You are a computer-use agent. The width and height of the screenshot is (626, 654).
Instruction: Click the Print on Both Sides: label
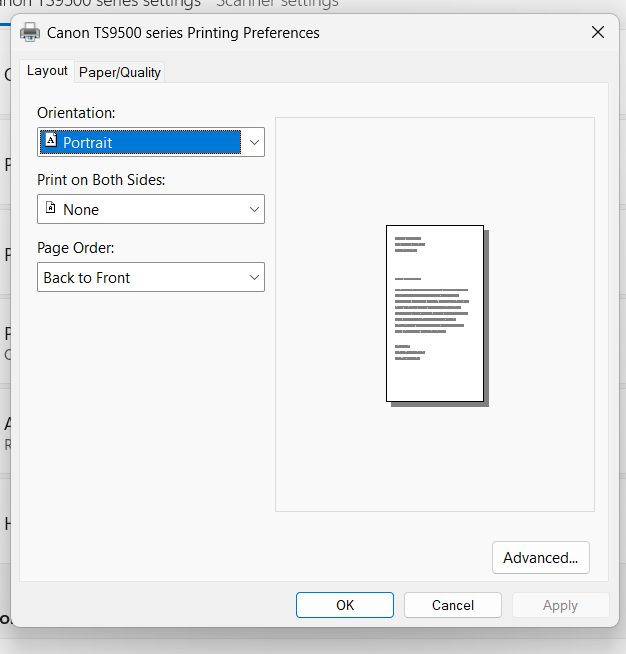click(101, 180)
